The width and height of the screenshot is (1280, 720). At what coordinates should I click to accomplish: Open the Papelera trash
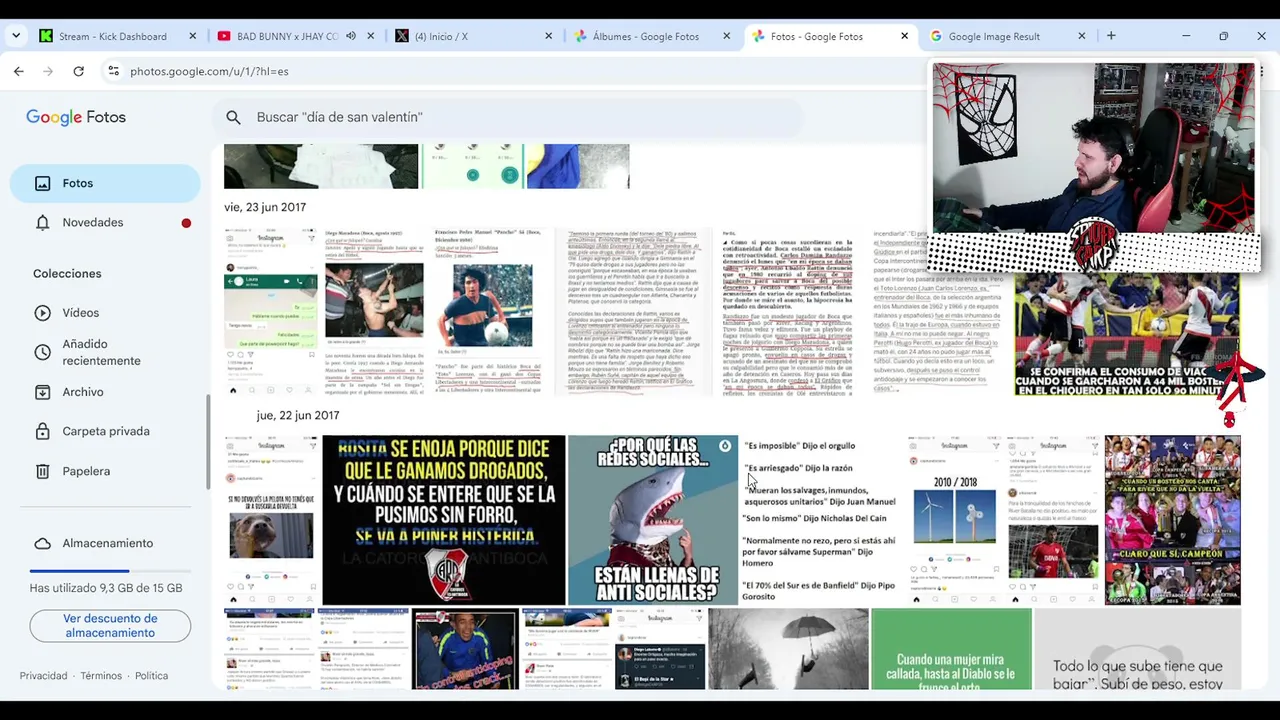105,471
